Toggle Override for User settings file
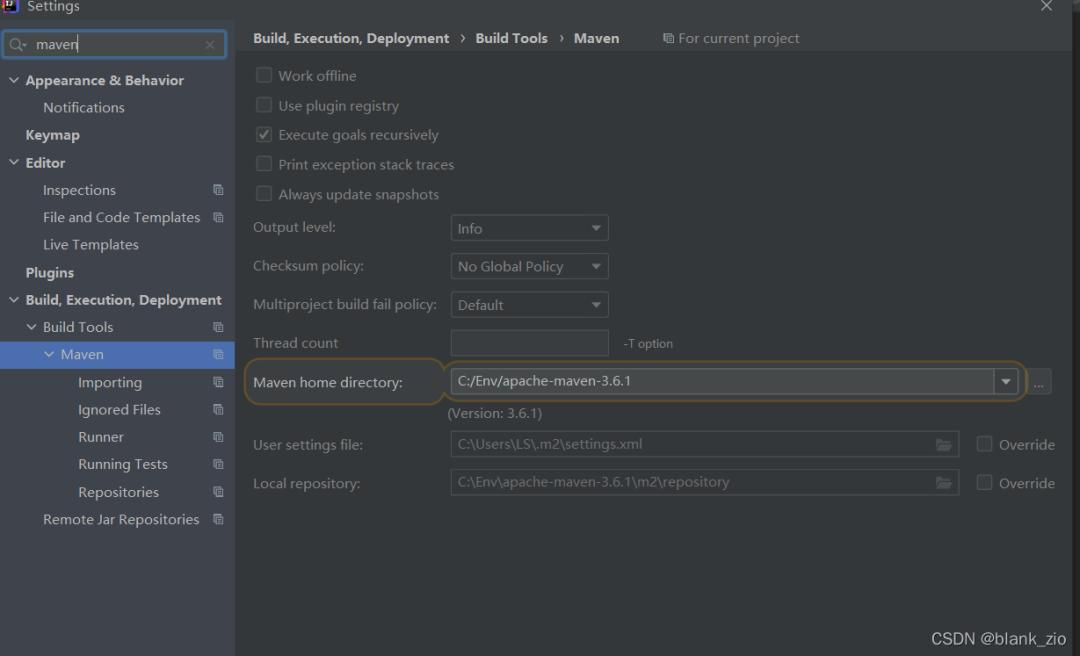This screenshot has height=656, width=1080. (x=985, y=445)
